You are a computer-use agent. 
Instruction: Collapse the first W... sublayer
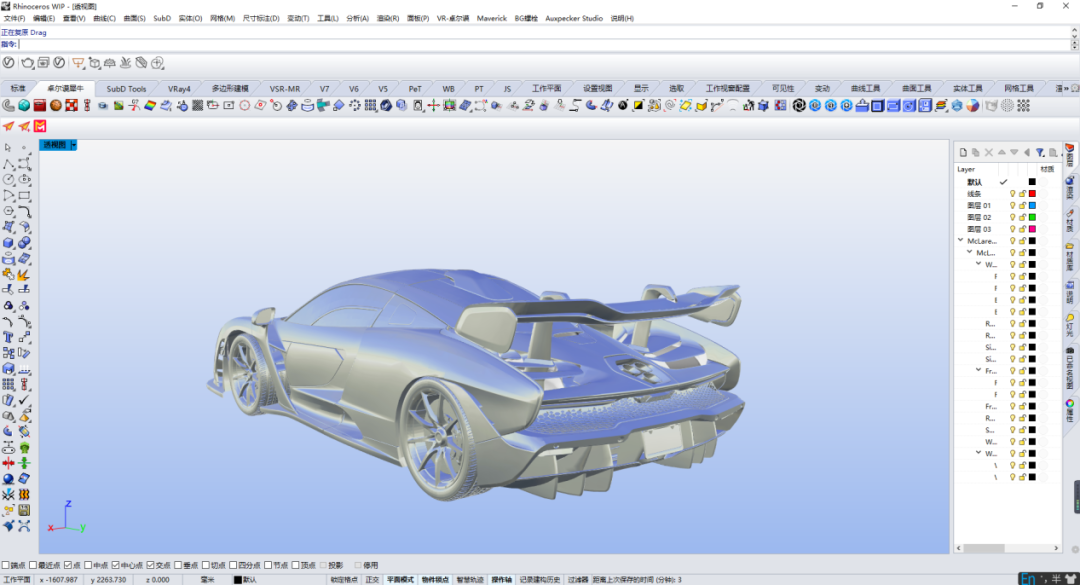[x=979, y=264]
